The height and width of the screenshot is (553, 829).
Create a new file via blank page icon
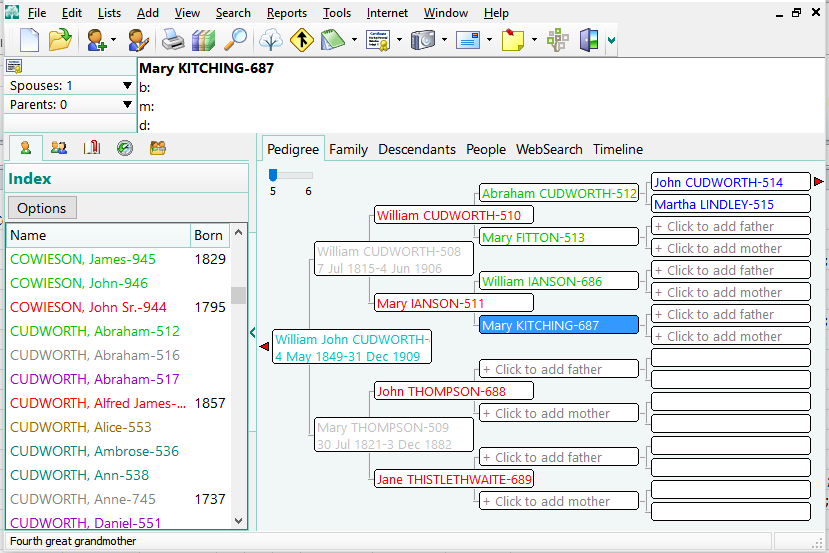(29, 40)
